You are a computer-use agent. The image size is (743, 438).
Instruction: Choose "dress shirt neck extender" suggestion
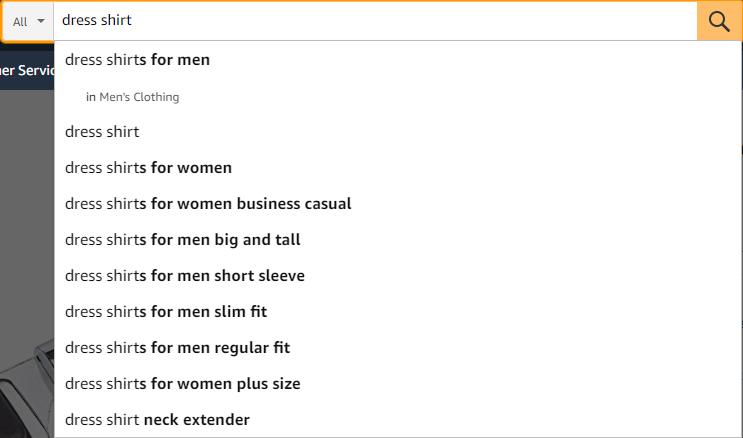coord(157,420)
